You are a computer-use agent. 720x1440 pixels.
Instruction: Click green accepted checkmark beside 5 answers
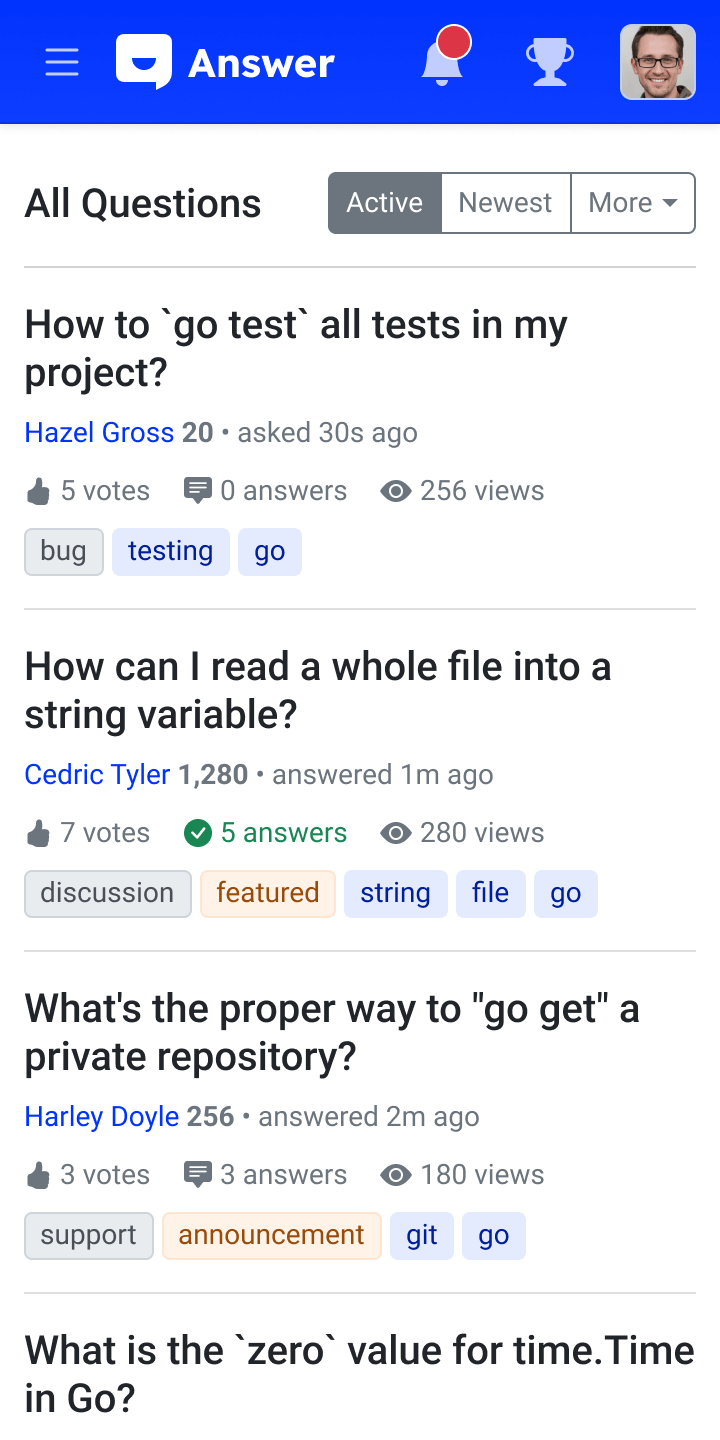pyautogui.click(x=198, y=833)
